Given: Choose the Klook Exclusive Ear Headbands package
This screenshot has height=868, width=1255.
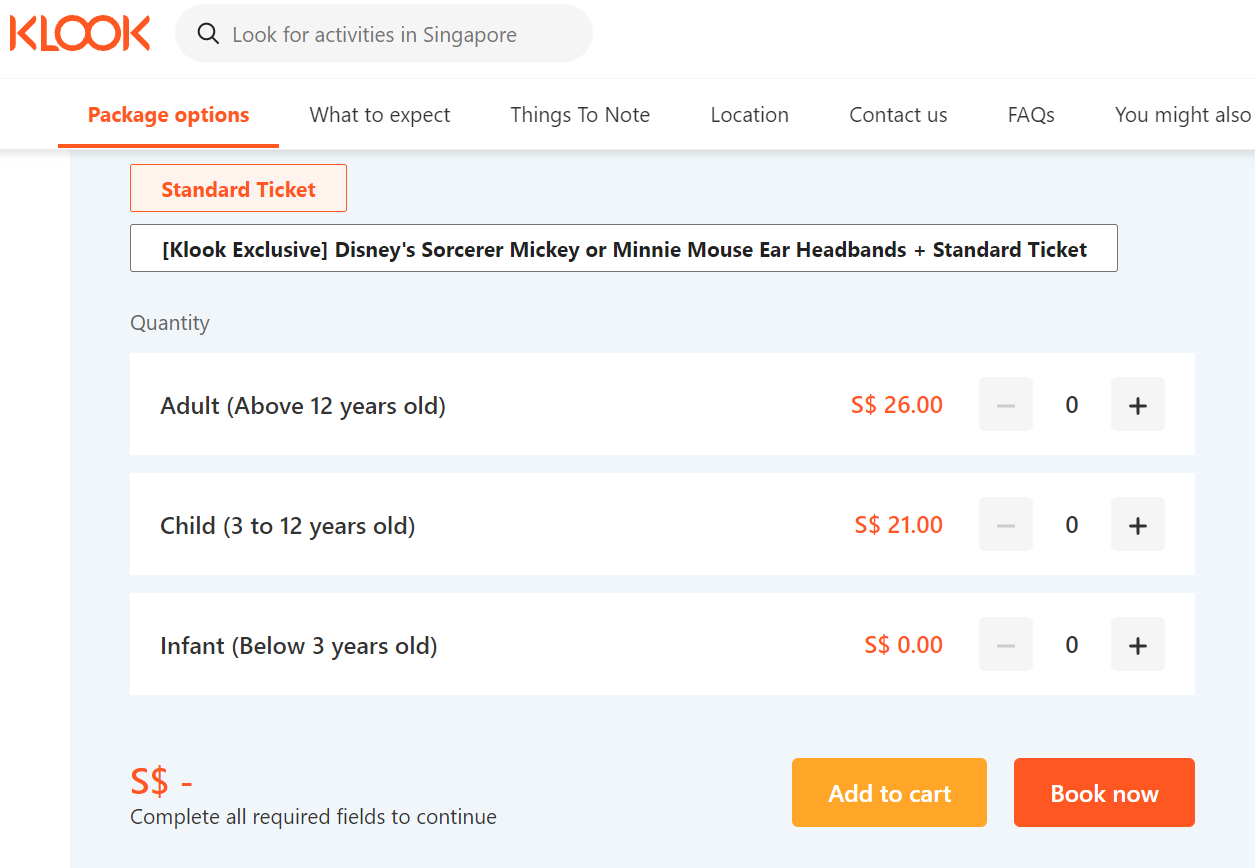Looking at the screenshot, I should (x=623, y=249).
